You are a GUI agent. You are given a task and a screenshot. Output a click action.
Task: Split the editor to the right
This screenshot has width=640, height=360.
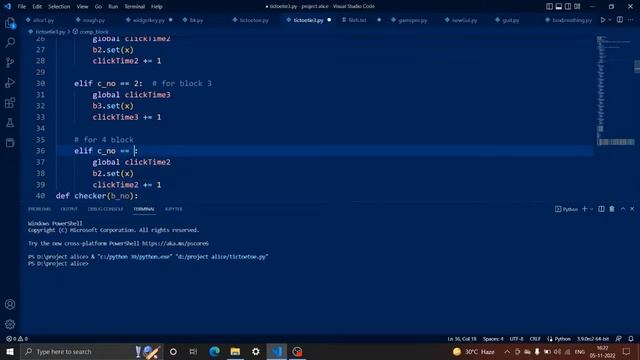point(620,20)
